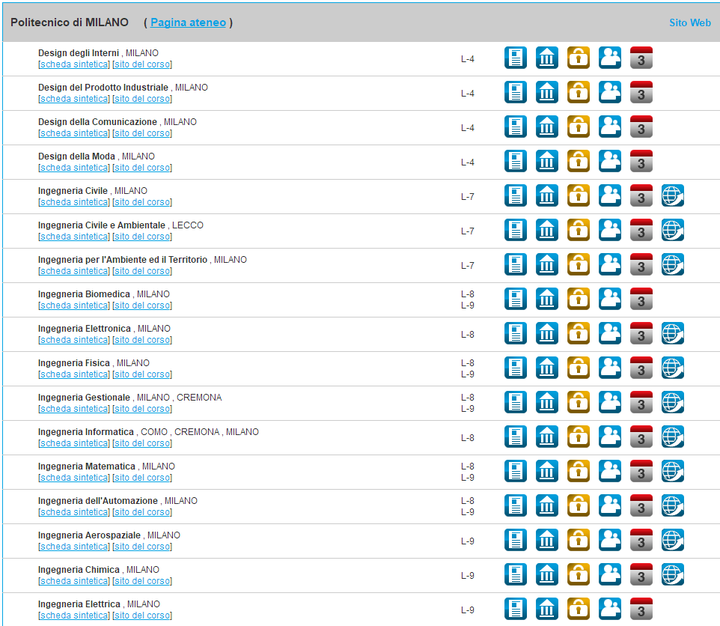This screenshot has height=626, width=720.
Task: Click L-7 class code for Ingegneria Civile, MILANO
Action: (467, 197)
